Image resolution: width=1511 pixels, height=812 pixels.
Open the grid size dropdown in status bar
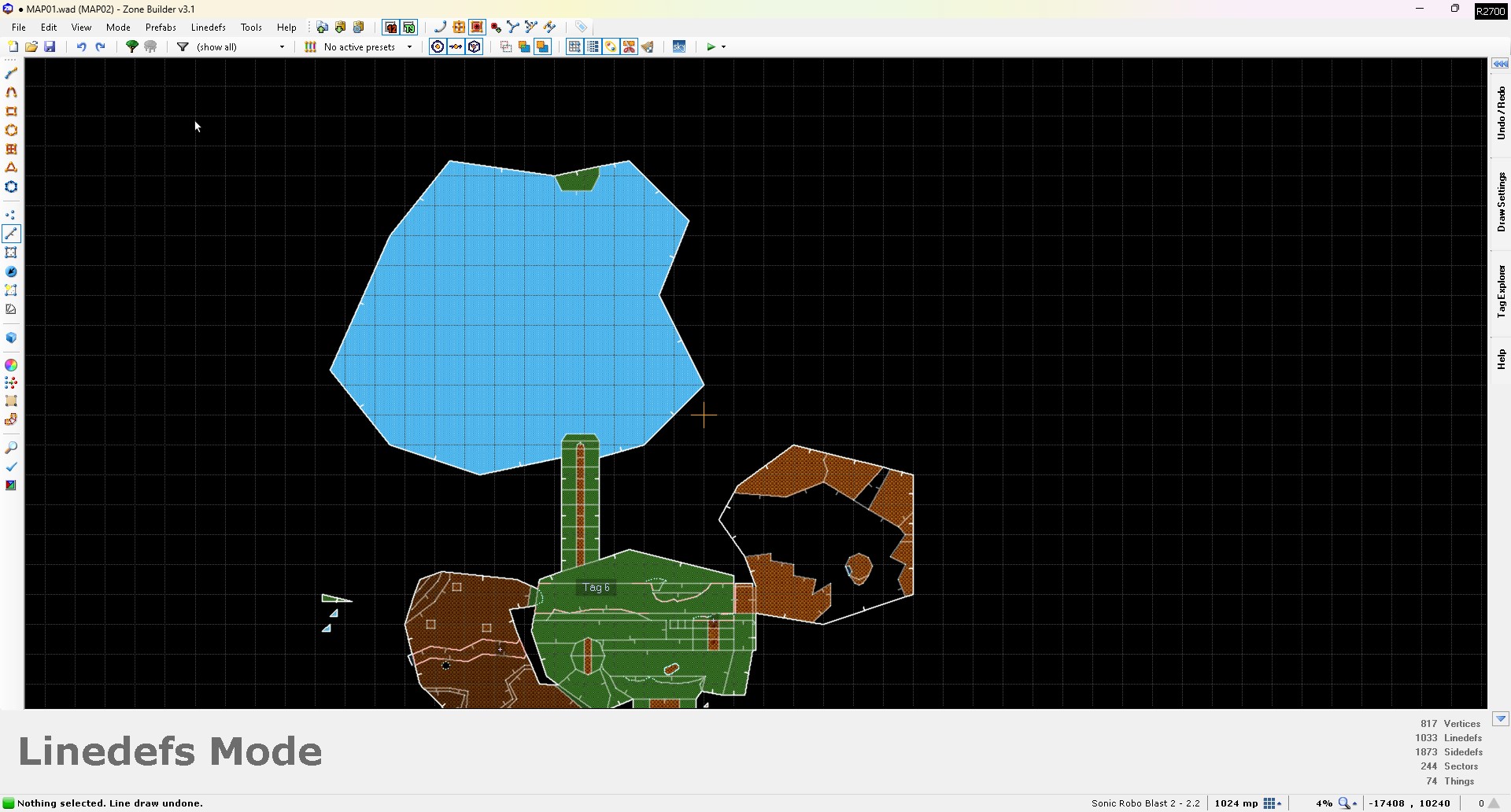click(x=1273, y=803)
